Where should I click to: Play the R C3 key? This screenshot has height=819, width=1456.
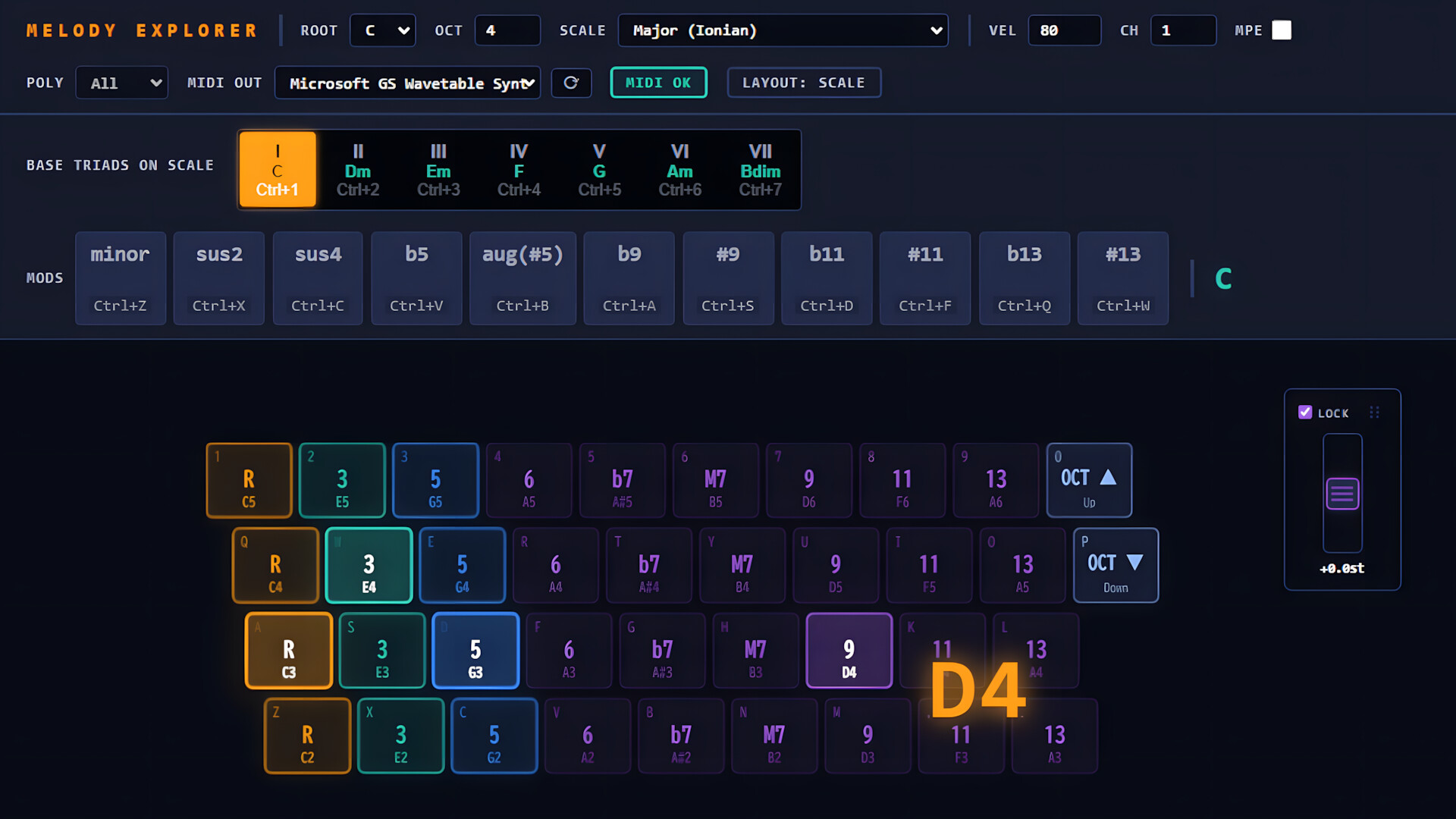[289, 651]
